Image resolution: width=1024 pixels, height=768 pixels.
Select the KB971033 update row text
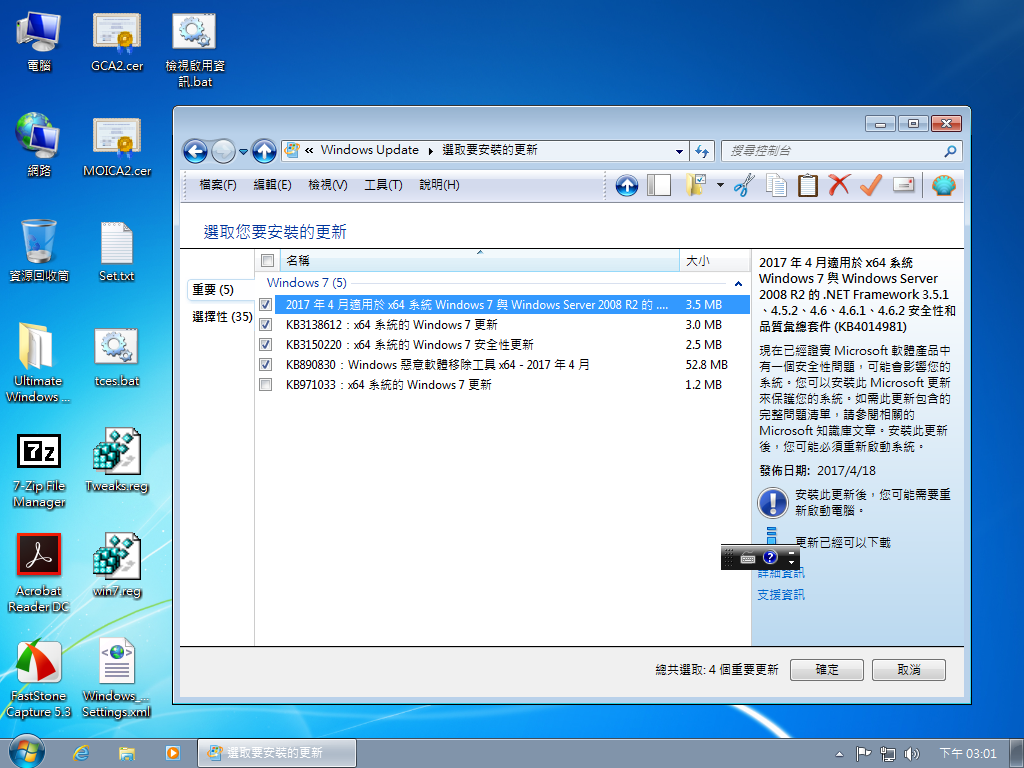click(x=389, y=385)
